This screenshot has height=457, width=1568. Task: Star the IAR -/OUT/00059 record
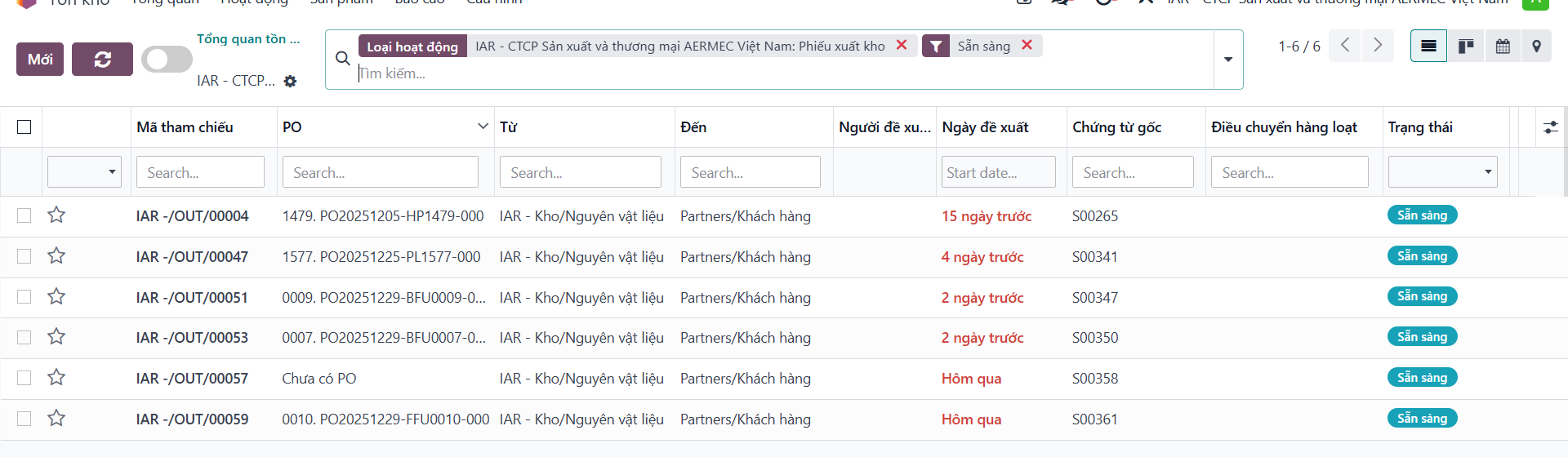pos(56,419)
